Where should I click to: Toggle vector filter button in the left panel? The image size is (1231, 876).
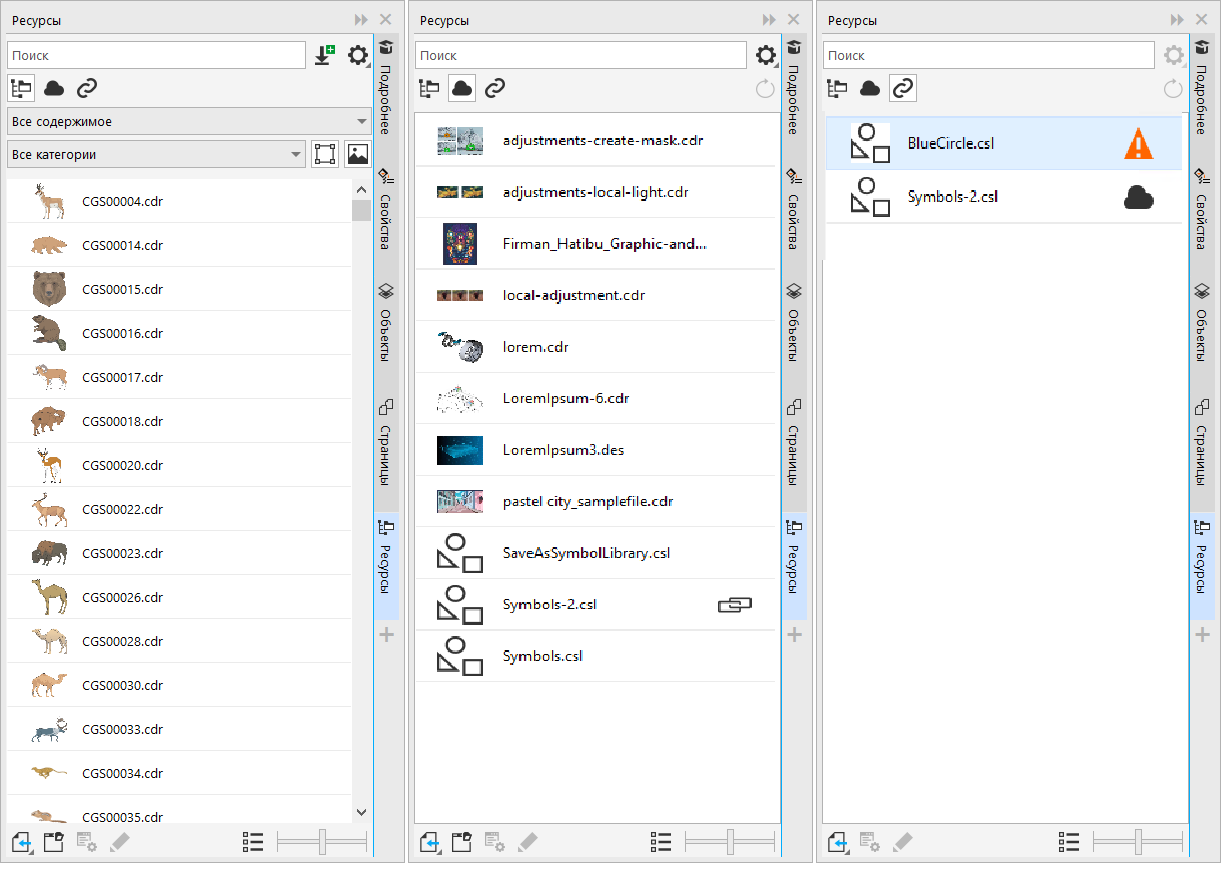325,154
